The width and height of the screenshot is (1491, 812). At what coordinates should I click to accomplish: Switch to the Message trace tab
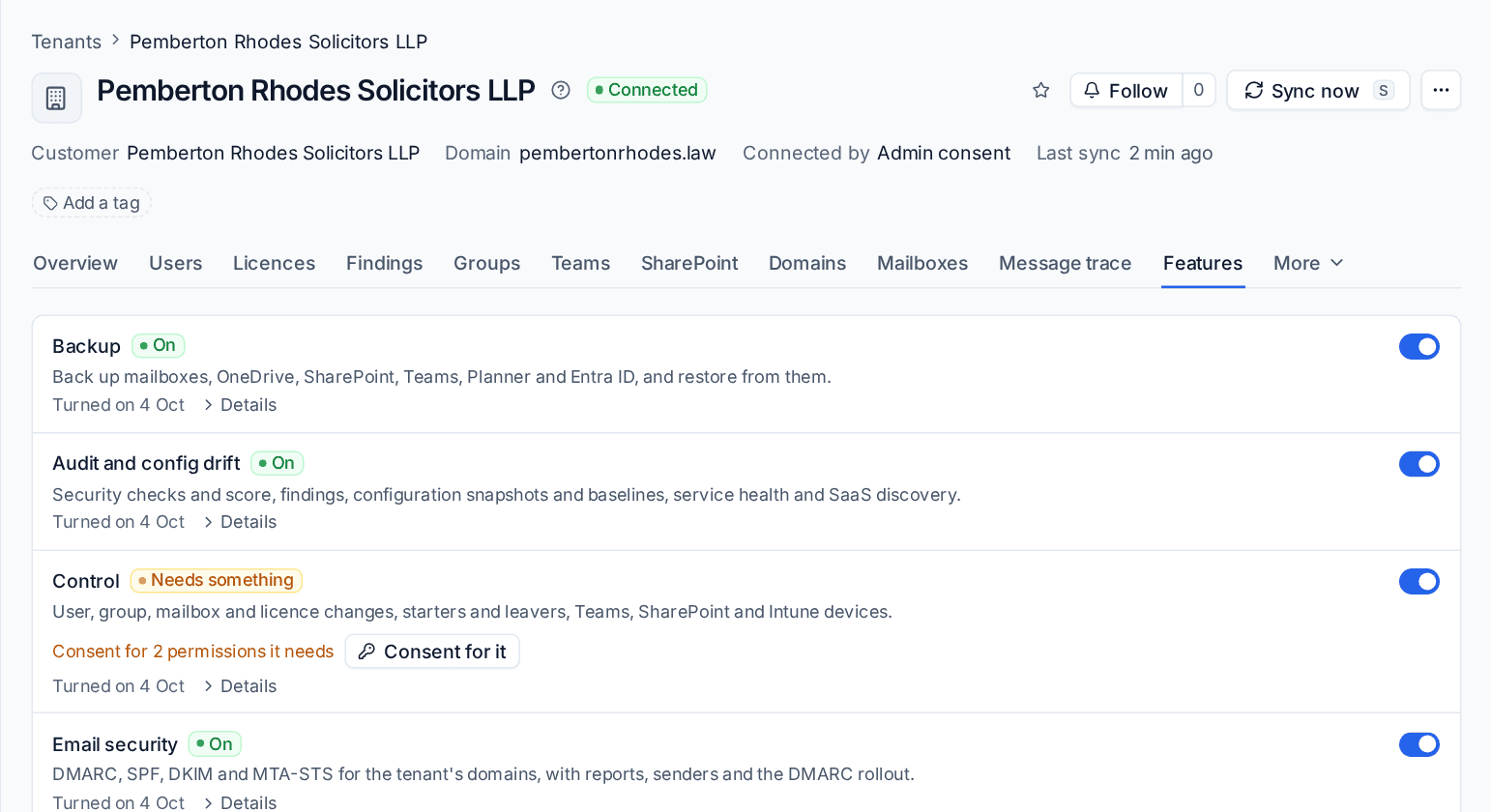click(1065, 263)
